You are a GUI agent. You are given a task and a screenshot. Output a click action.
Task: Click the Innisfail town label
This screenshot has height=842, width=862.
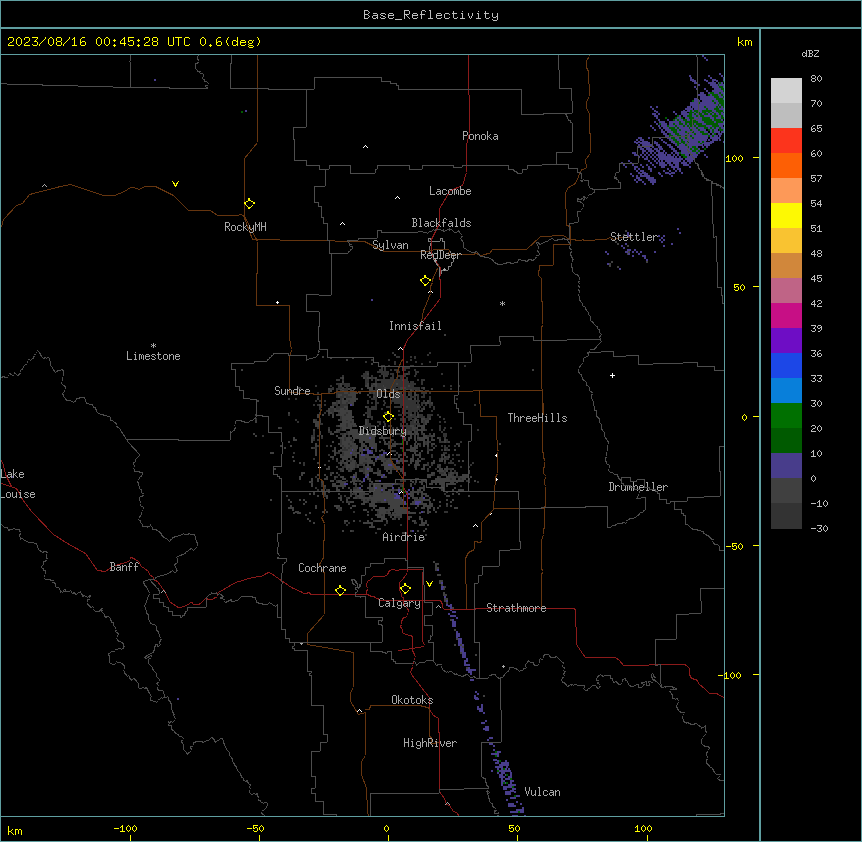(415, 326)
